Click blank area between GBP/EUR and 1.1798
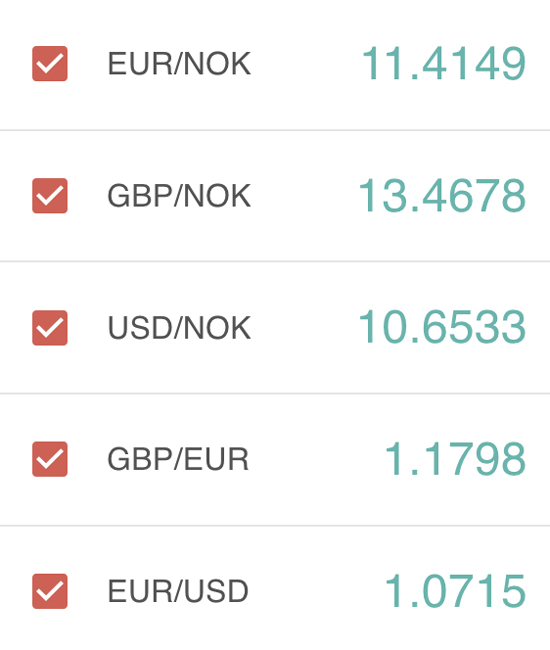Image resolution: width=550 pixels, height=650 pixels. (x=317, y=459)
